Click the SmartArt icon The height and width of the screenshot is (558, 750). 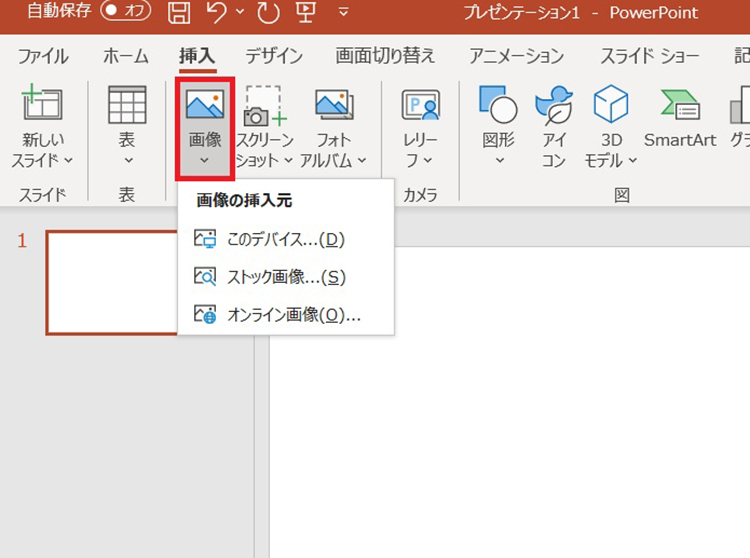tap(680, 105)
